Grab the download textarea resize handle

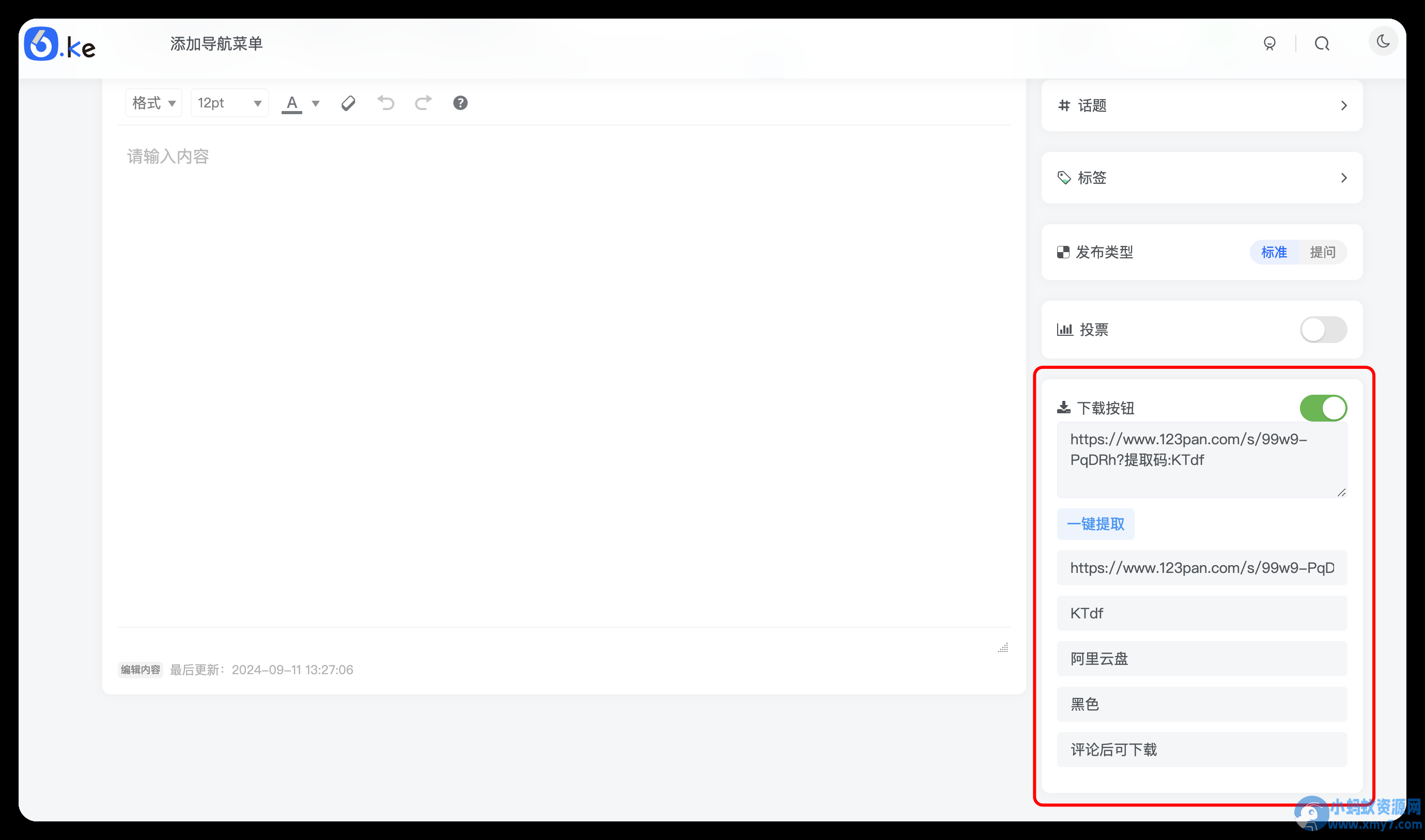pos(1341,492)
